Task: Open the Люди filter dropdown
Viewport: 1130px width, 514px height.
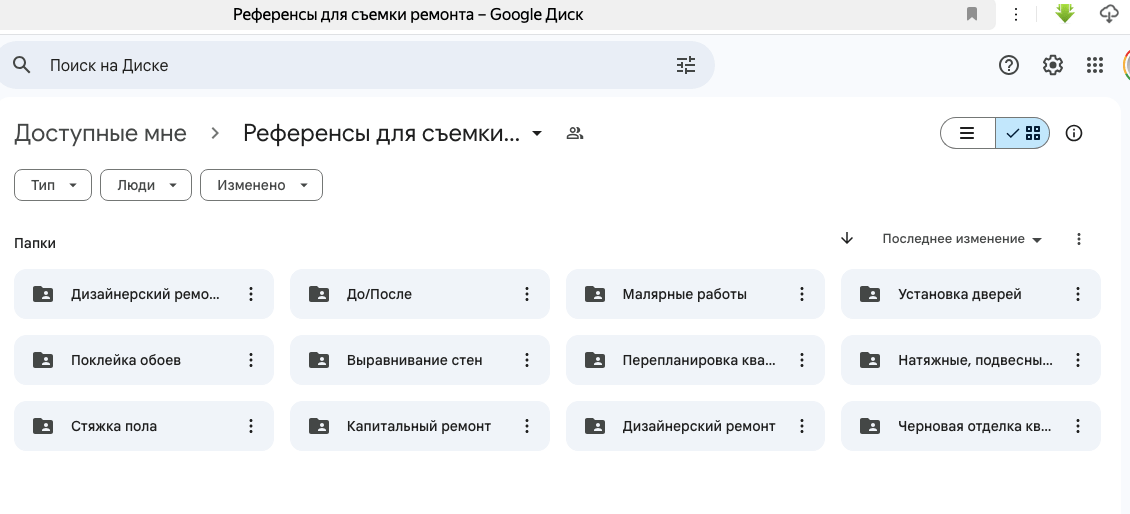Action: [x=146, y=185]
